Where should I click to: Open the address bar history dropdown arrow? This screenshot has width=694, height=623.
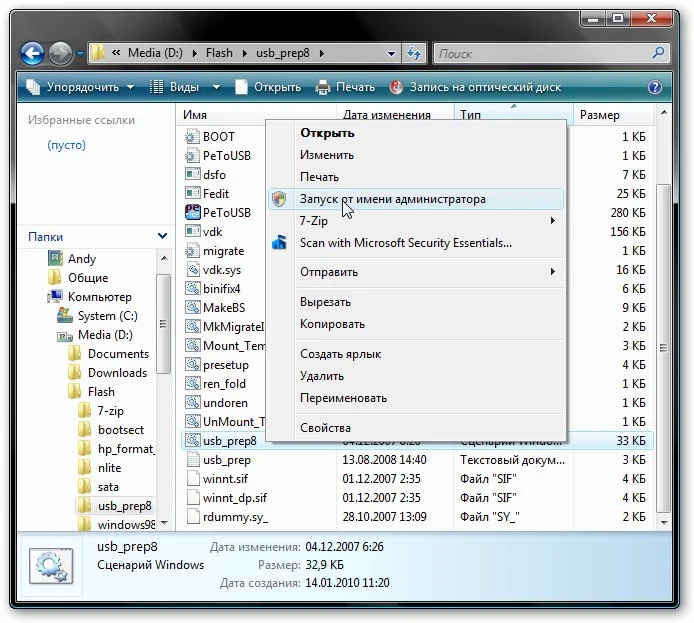[x=391, y=54]
